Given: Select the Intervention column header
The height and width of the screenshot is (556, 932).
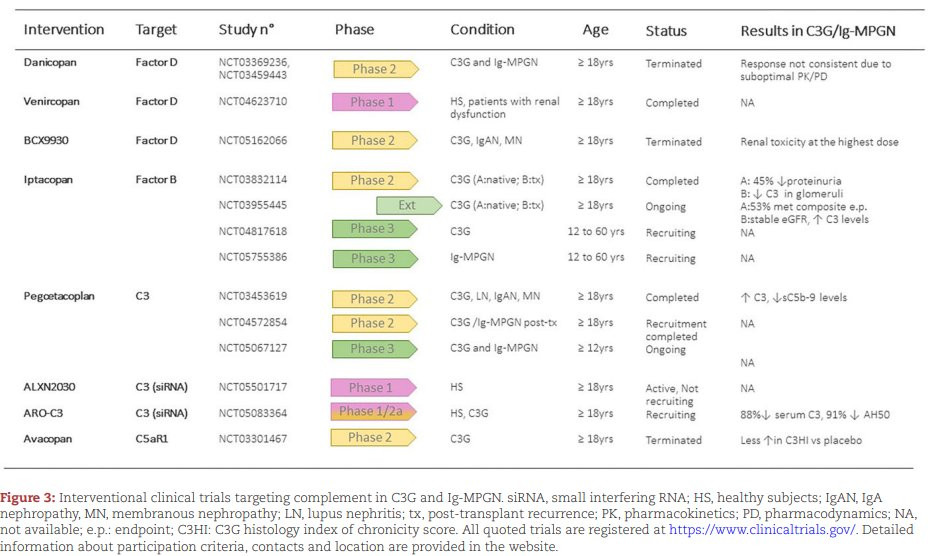Looking at the screenshot, I should pos(64,30).
